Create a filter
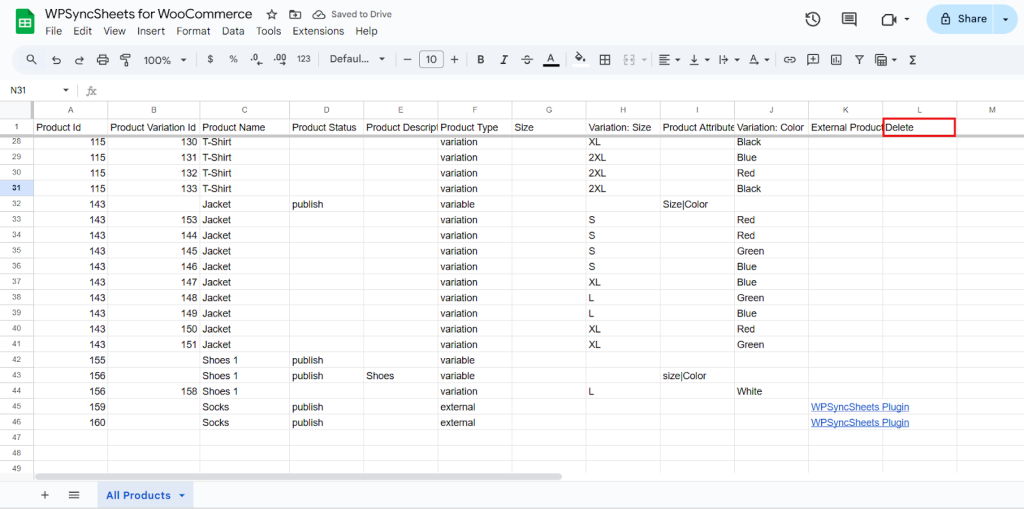Screen dimensions: 1024x509 click(x=859, y=59)
